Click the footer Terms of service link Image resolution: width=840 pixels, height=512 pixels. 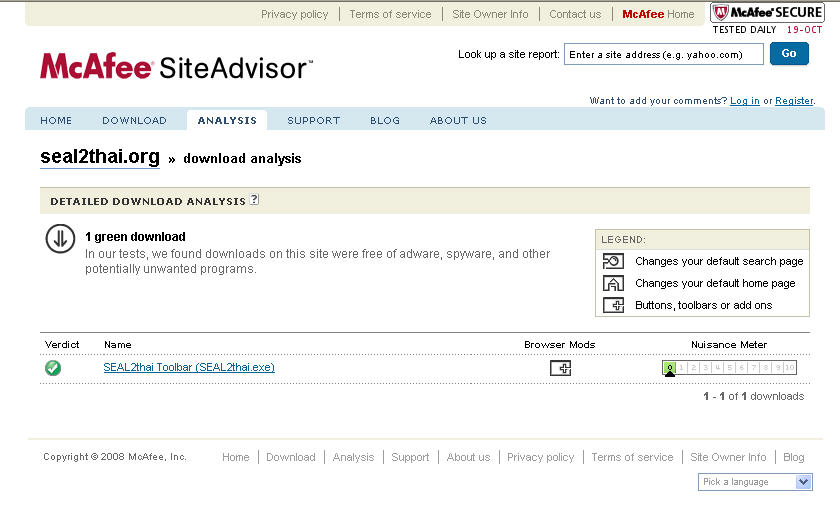click(x=632, y=457)
